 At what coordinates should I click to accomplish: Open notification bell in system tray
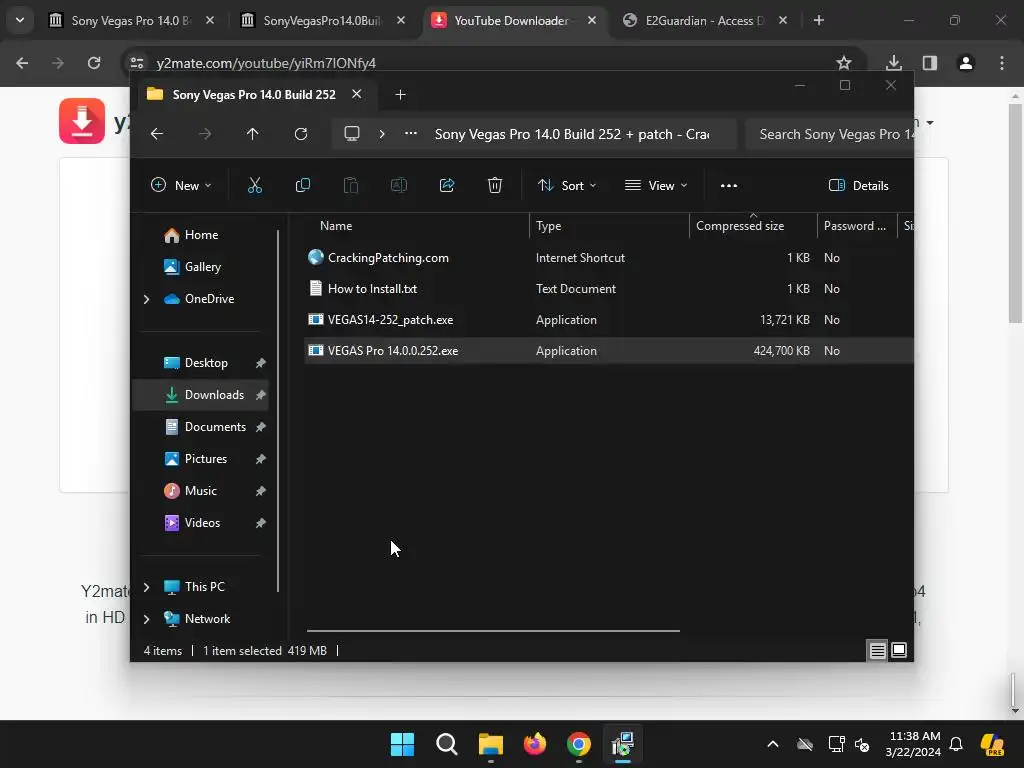tap(956, 744)
